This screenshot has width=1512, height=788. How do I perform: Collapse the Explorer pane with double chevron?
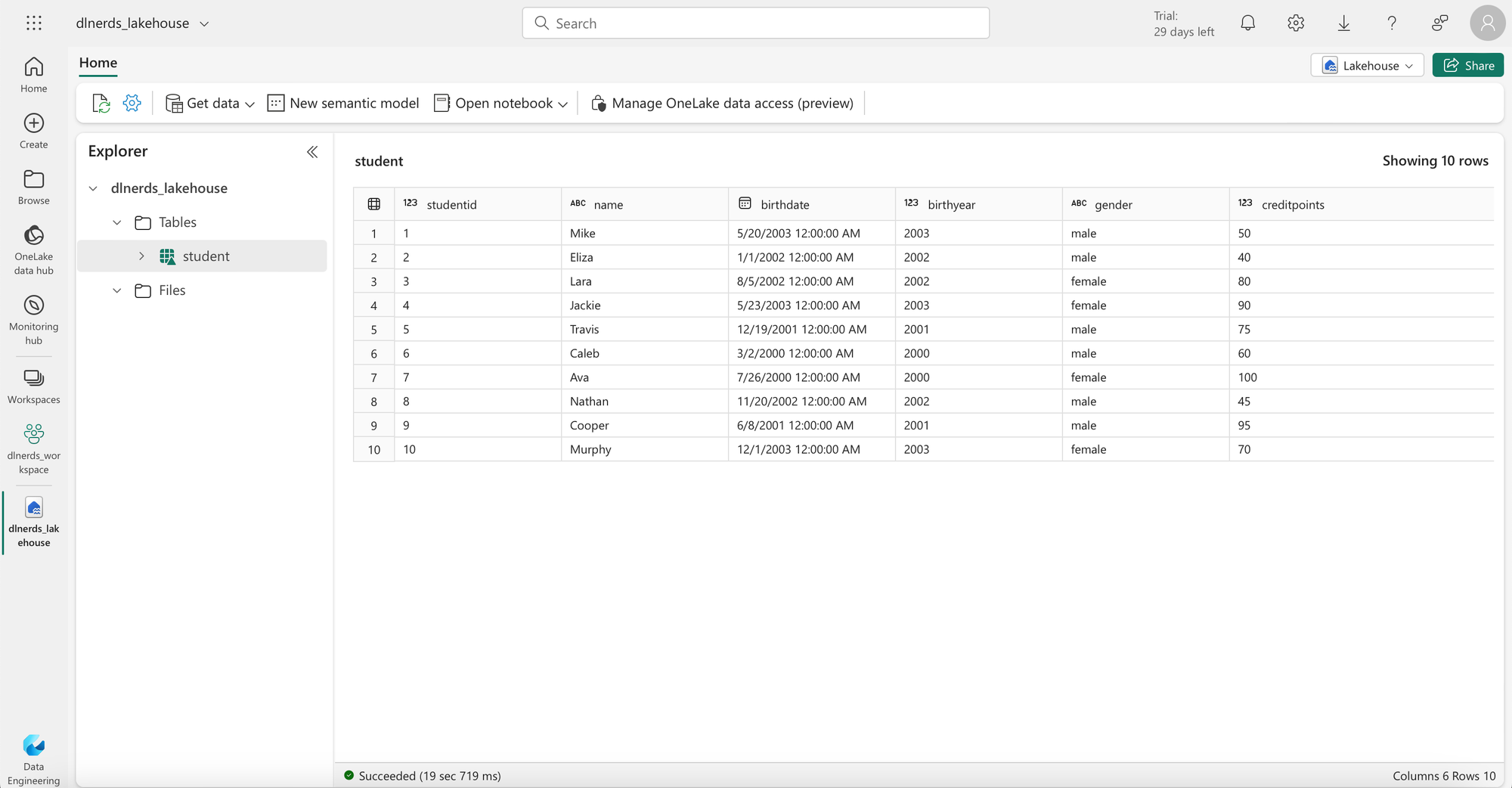coord(312,152)
